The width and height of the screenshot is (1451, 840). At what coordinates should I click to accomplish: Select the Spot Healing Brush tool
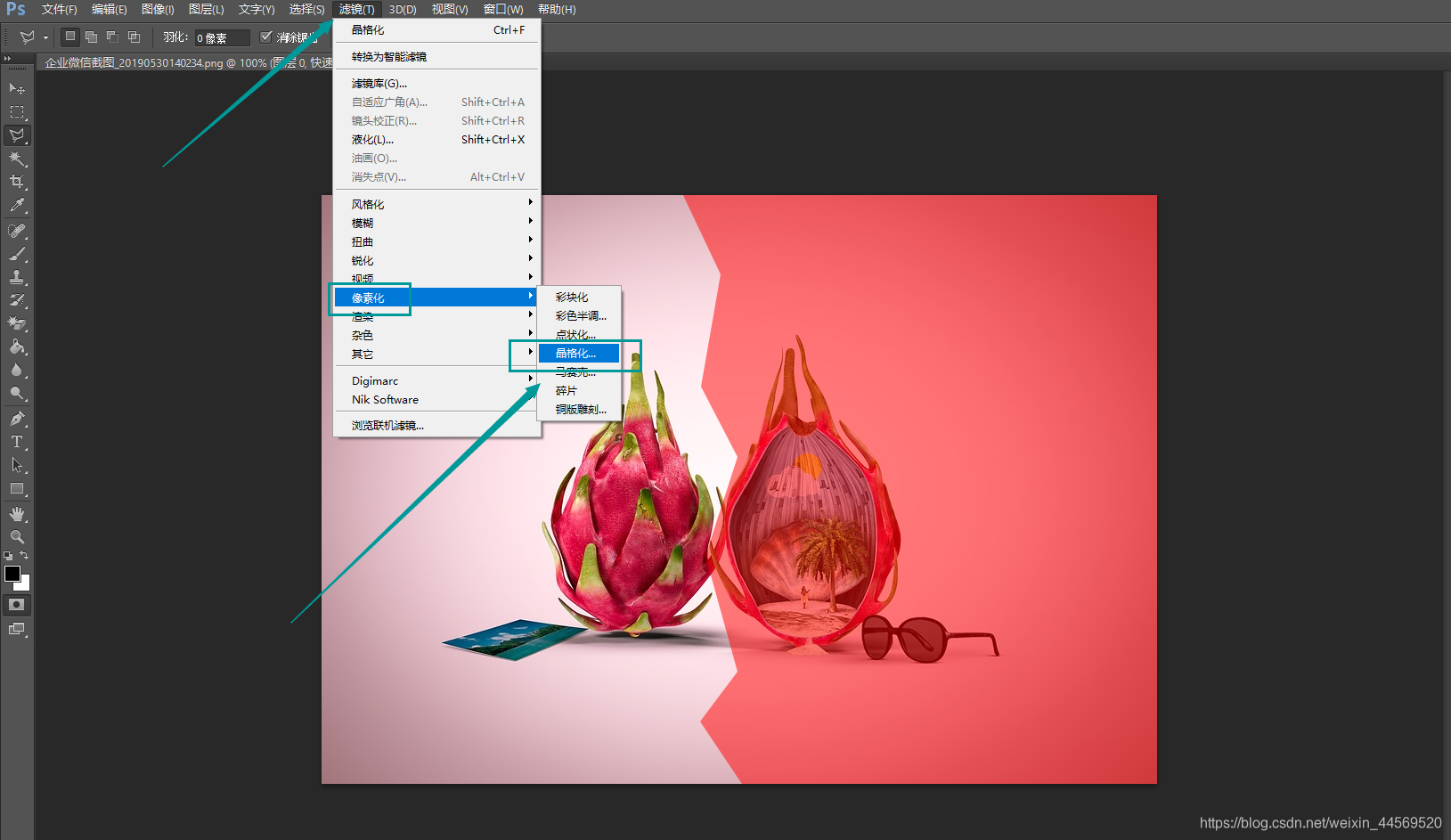[17, 231]
